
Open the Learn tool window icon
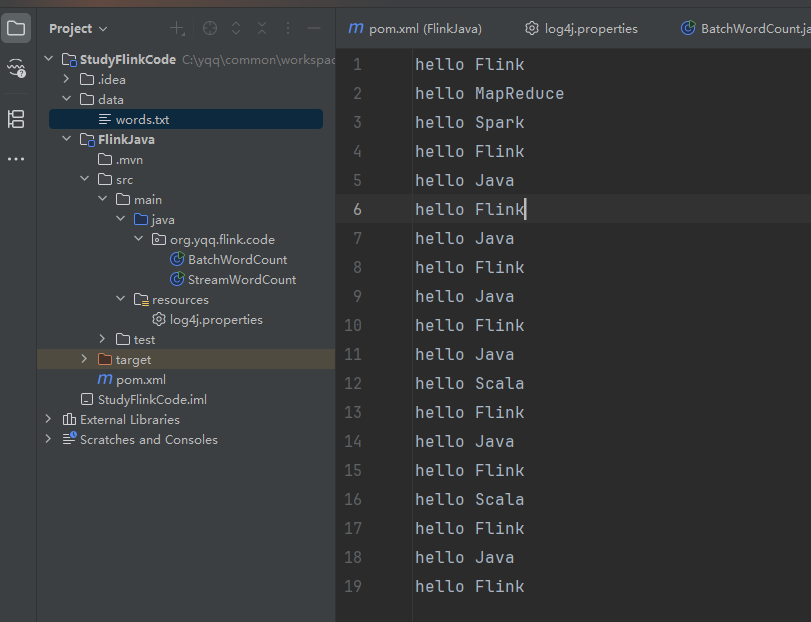16,68
